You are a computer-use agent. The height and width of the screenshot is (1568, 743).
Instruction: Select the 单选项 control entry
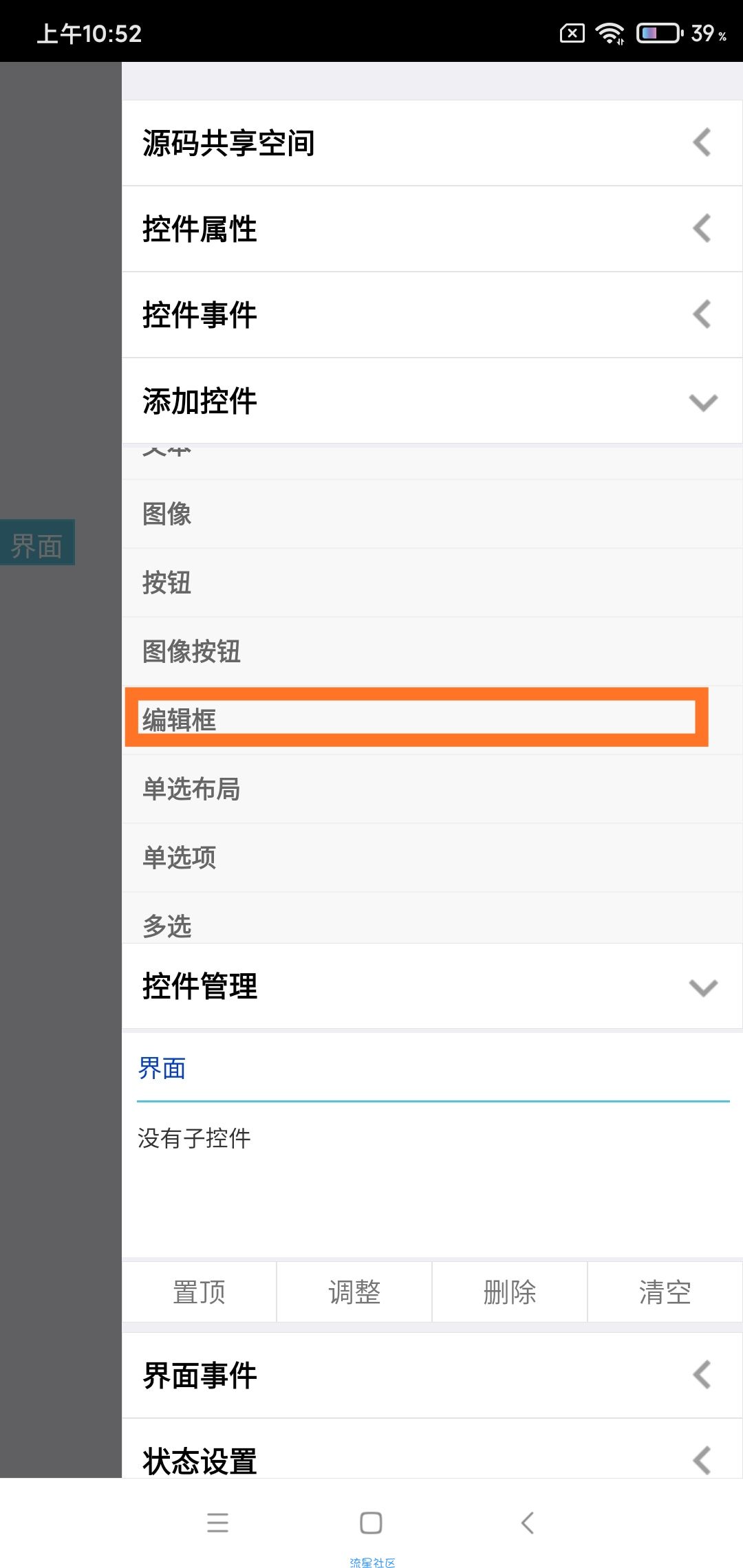point(432,858)
